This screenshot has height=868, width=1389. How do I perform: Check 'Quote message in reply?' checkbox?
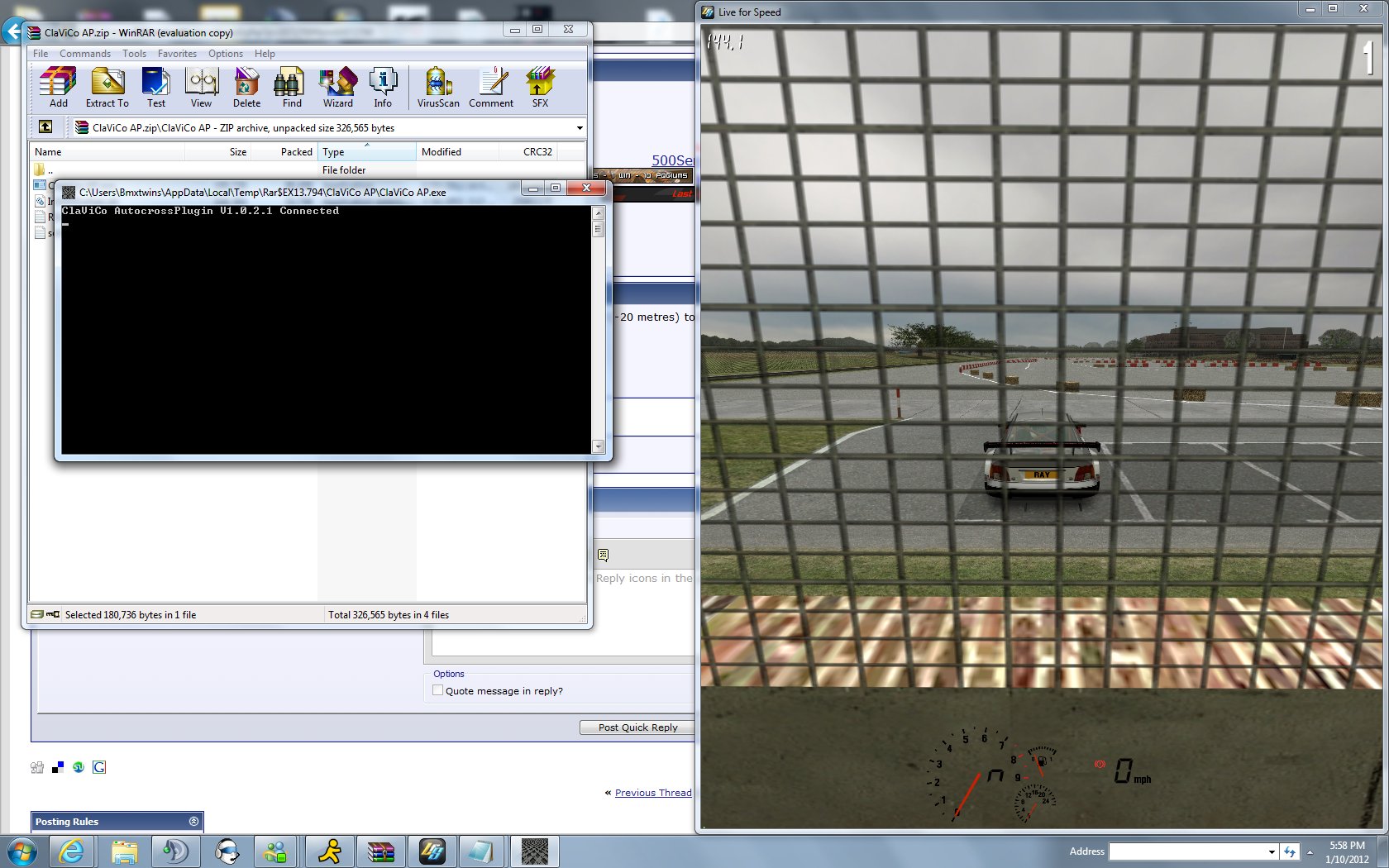click(x=438, y=690)
